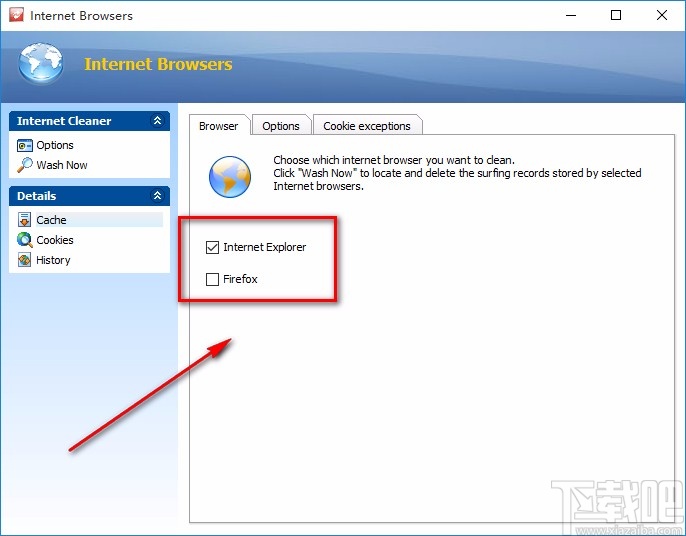Click the Firefox label text
Viewport: 686px width, 536px height.
[240, 279]
